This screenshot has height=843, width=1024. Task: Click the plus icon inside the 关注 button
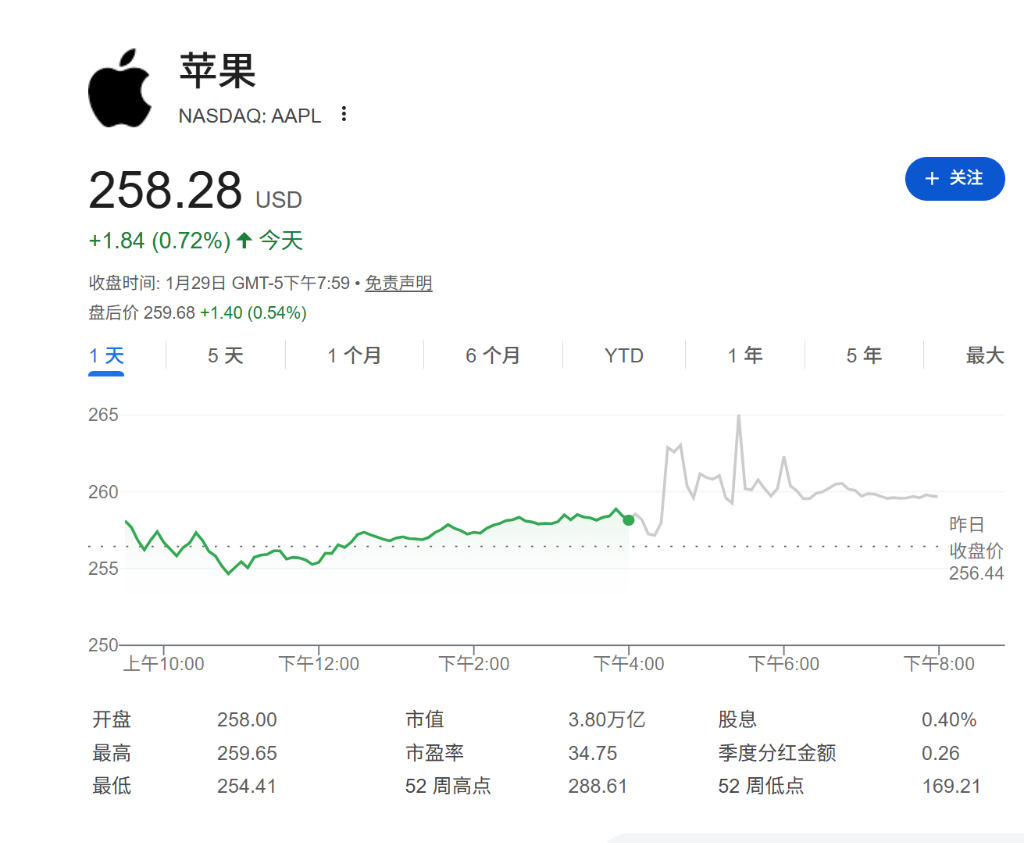[931, 179]
